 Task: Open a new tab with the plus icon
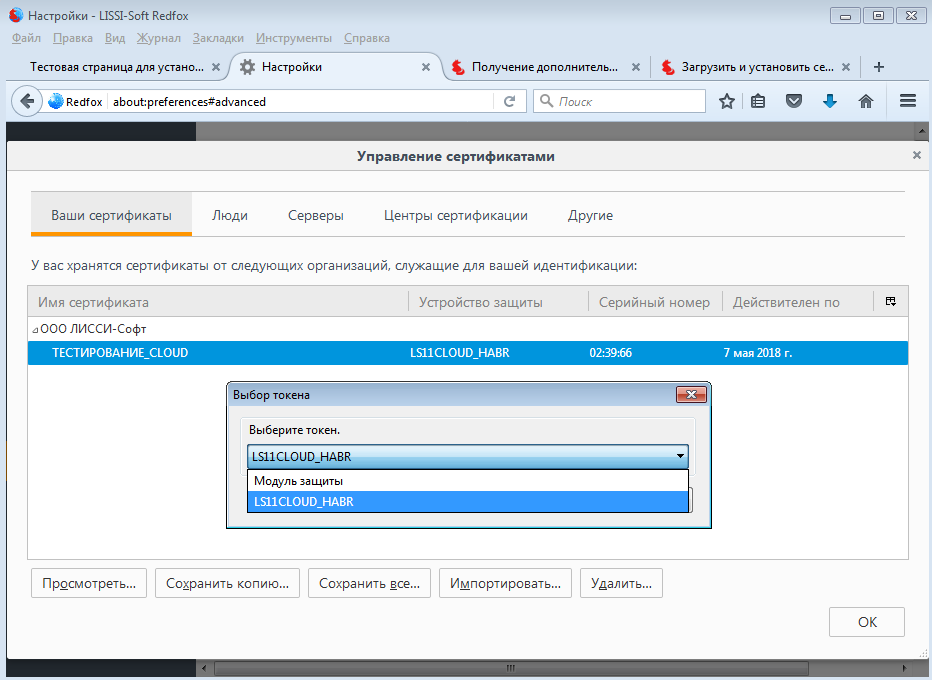tap(879, 67)
